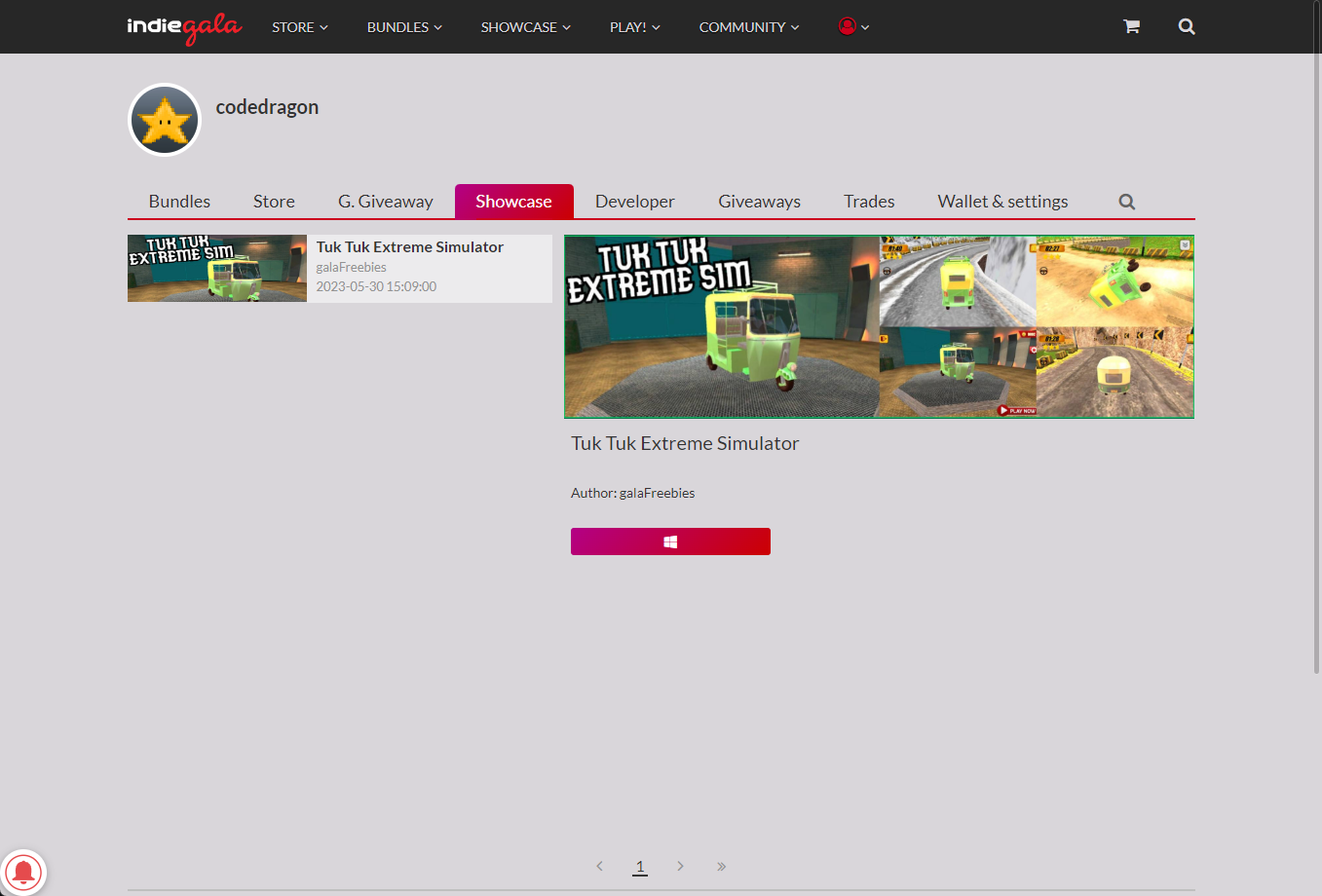This screenshot has height=896, width=1322.
Task: Jump to last page double arrow
Action: tap(721, 866)
